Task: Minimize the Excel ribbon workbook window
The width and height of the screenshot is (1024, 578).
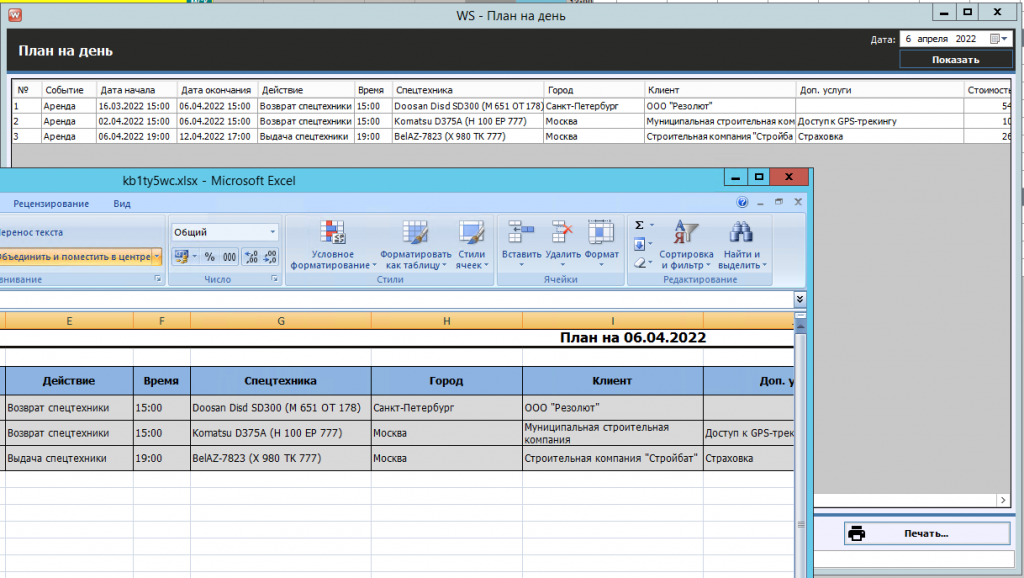Action: pos(760,202)
